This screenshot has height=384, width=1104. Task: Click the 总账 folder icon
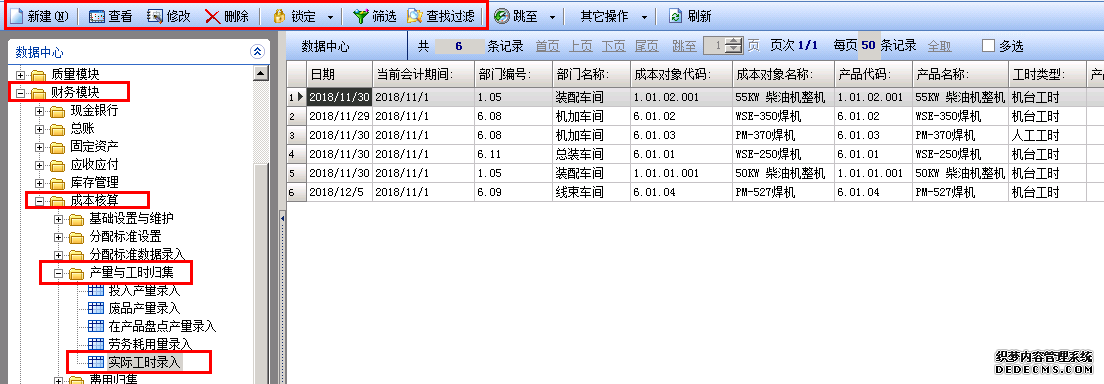(58, 129)
